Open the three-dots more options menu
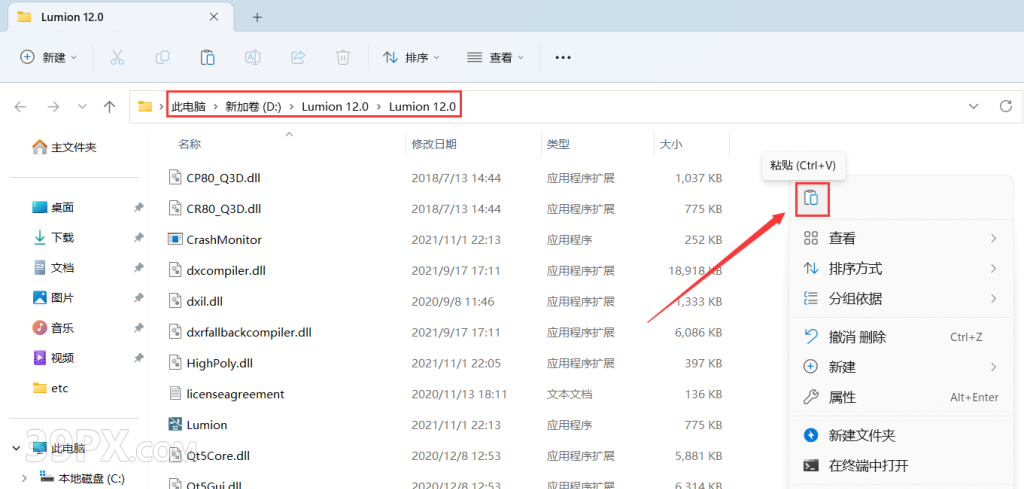The width and height of the screenshot is (1024, 489). coord(563,57)
